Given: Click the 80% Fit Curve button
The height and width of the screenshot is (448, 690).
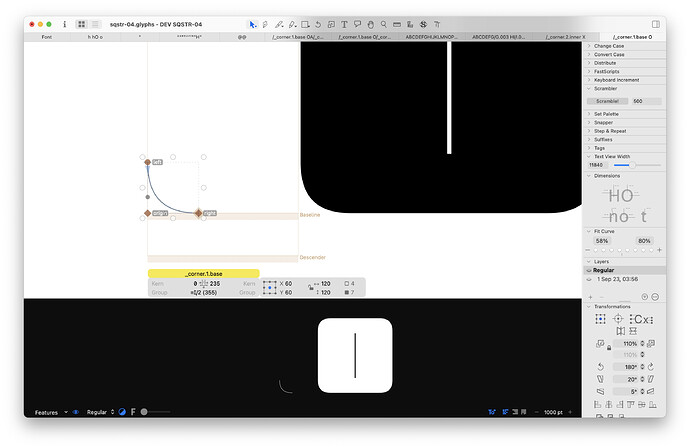Looking at the screenshot, I should pyautogui.click(x=644, y=241).
